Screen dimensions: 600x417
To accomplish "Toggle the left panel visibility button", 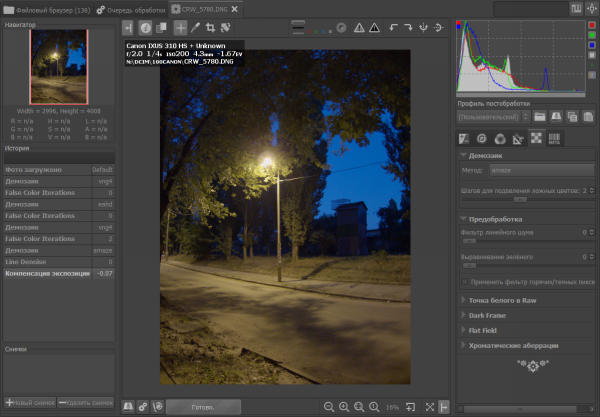I will 128,28.
